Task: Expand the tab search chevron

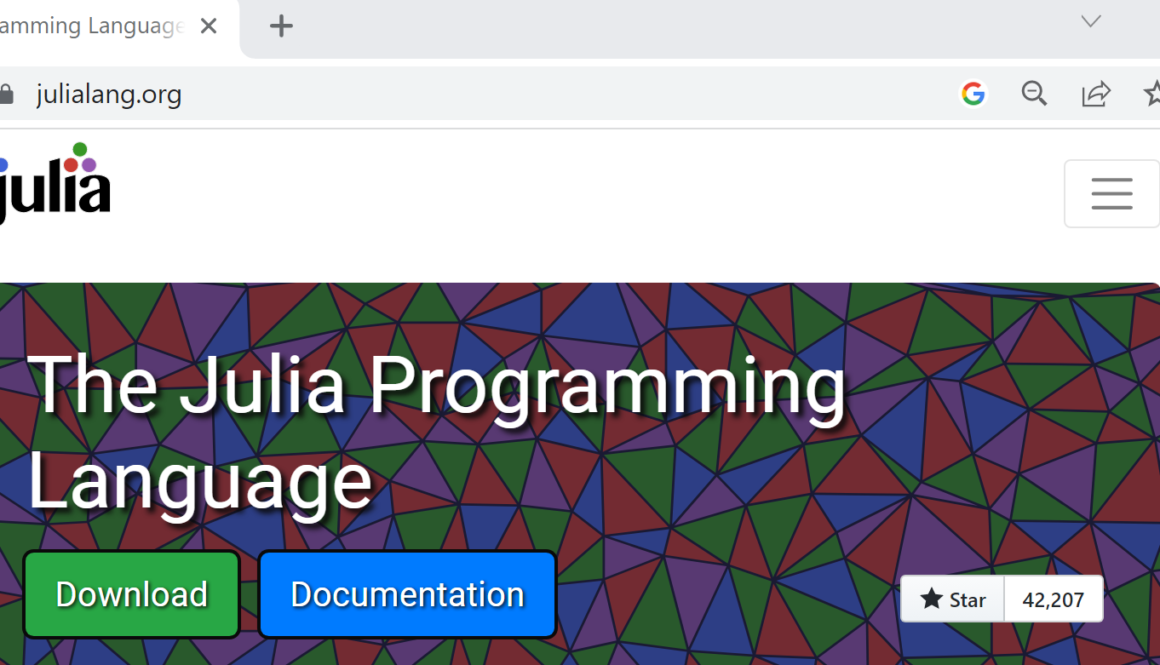Action: (x=1090, y=21)
